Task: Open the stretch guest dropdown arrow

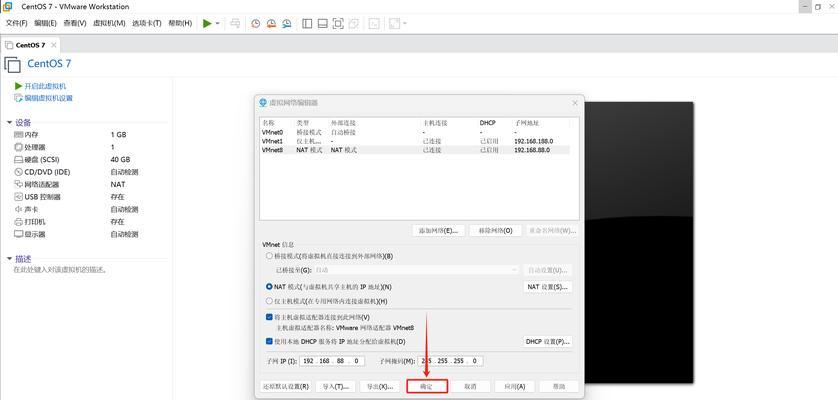Action: click(405, 24)
